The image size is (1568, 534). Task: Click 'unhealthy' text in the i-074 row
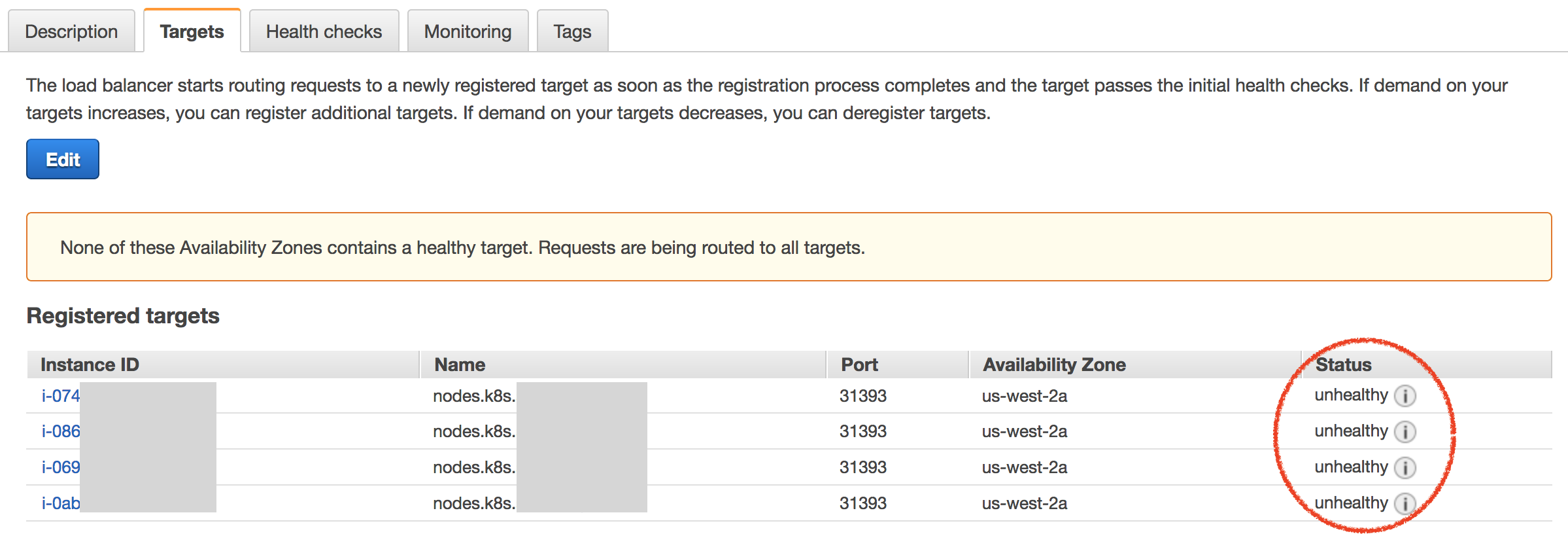(1351, 395)
